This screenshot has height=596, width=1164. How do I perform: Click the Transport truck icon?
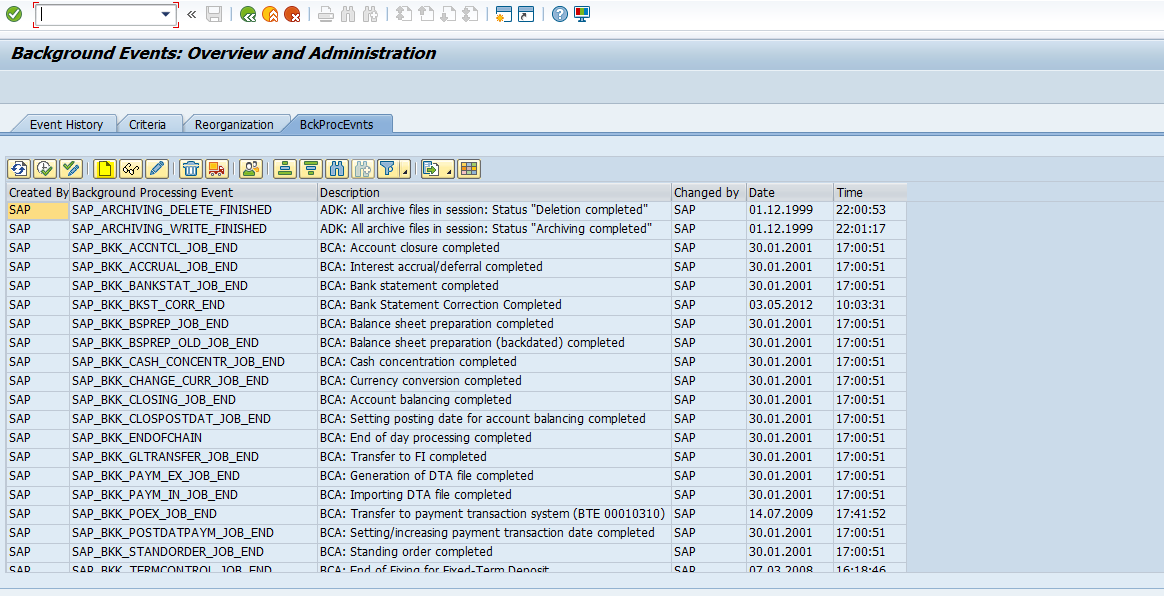pos(217,169)
